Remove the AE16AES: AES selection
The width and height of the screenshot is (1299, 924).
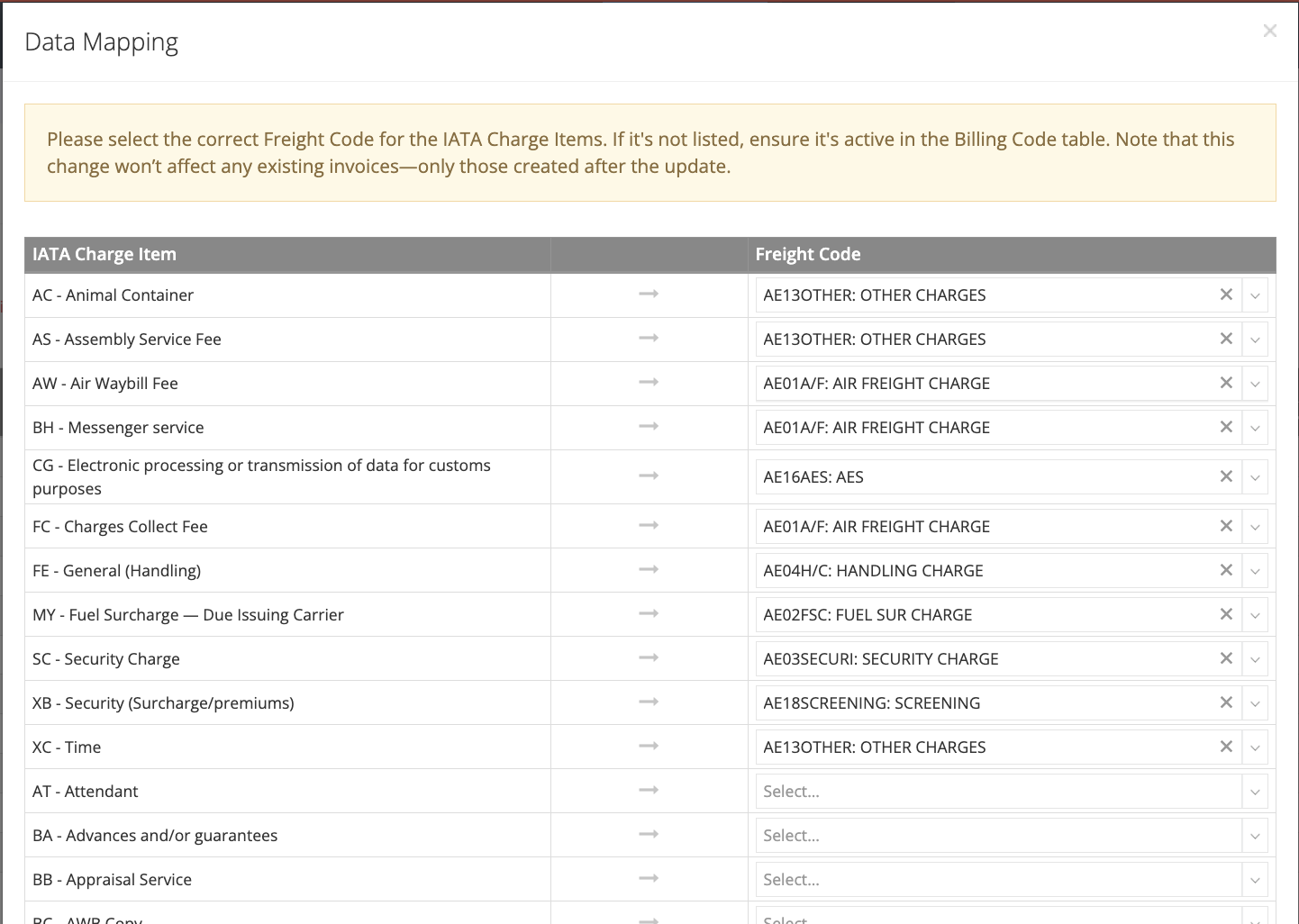click(1225, 476)
